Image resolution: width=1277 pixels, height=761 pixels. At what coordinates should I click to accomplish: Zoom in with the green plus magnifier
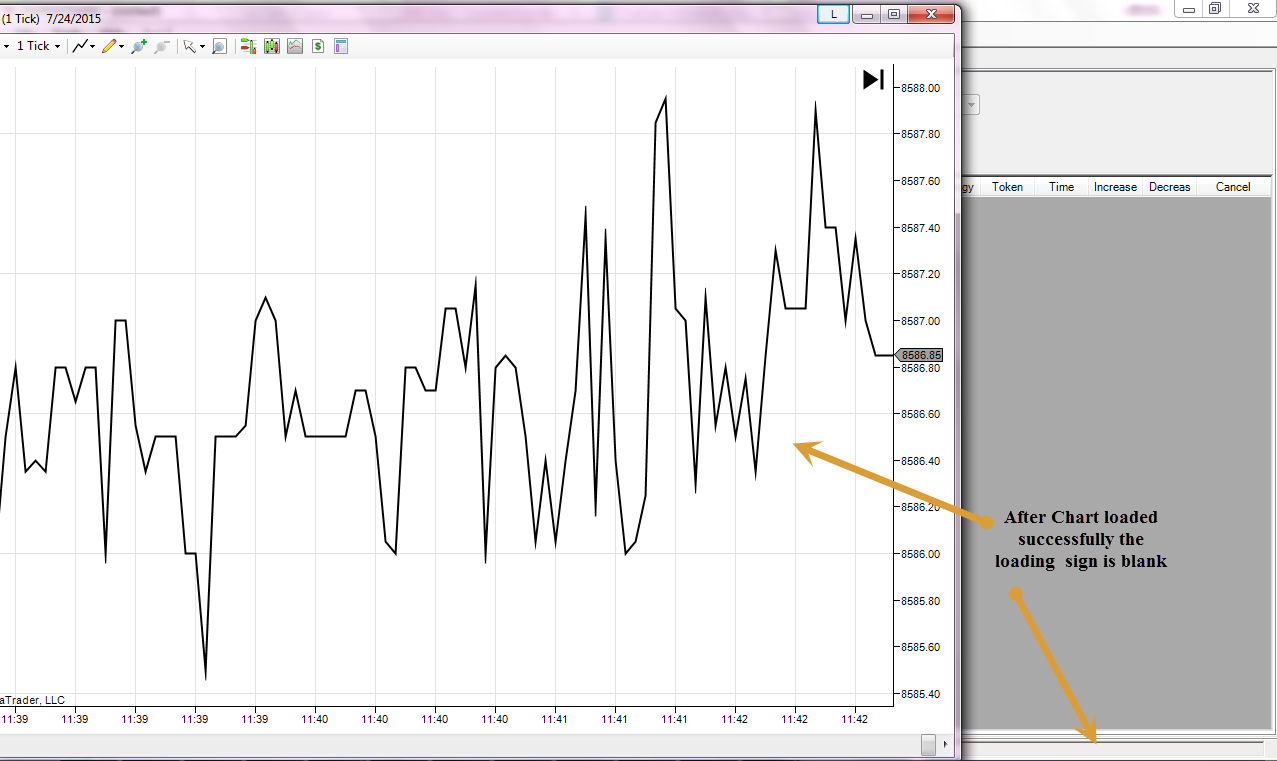[139, 46]
